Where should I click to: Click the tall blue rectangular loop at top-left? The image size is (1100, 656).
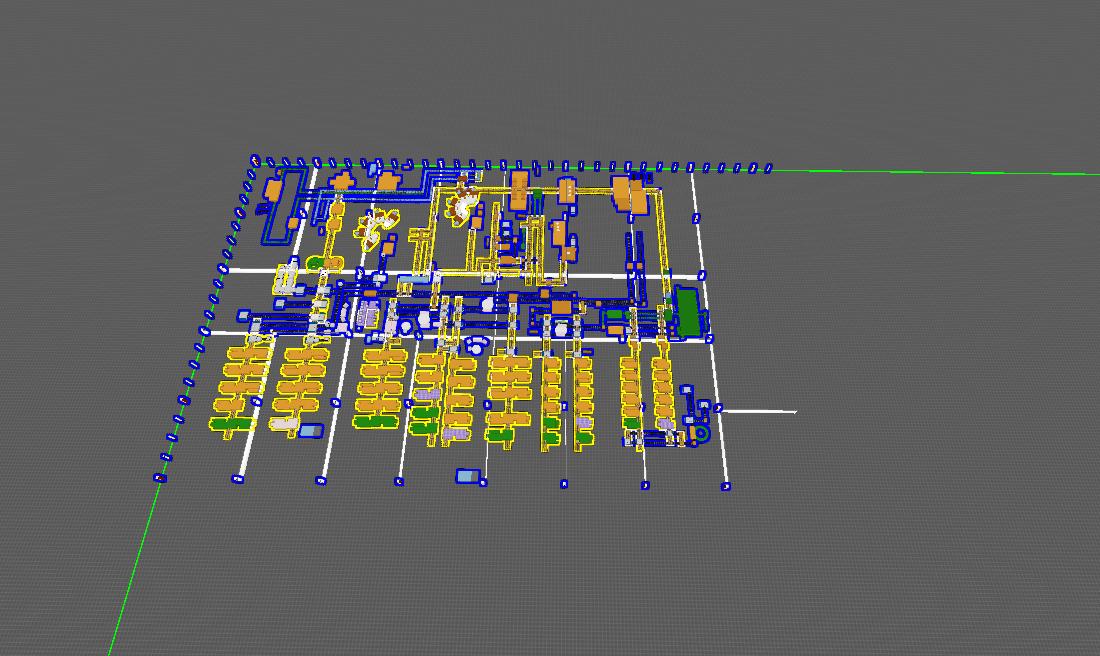click(x=282, y=207)
